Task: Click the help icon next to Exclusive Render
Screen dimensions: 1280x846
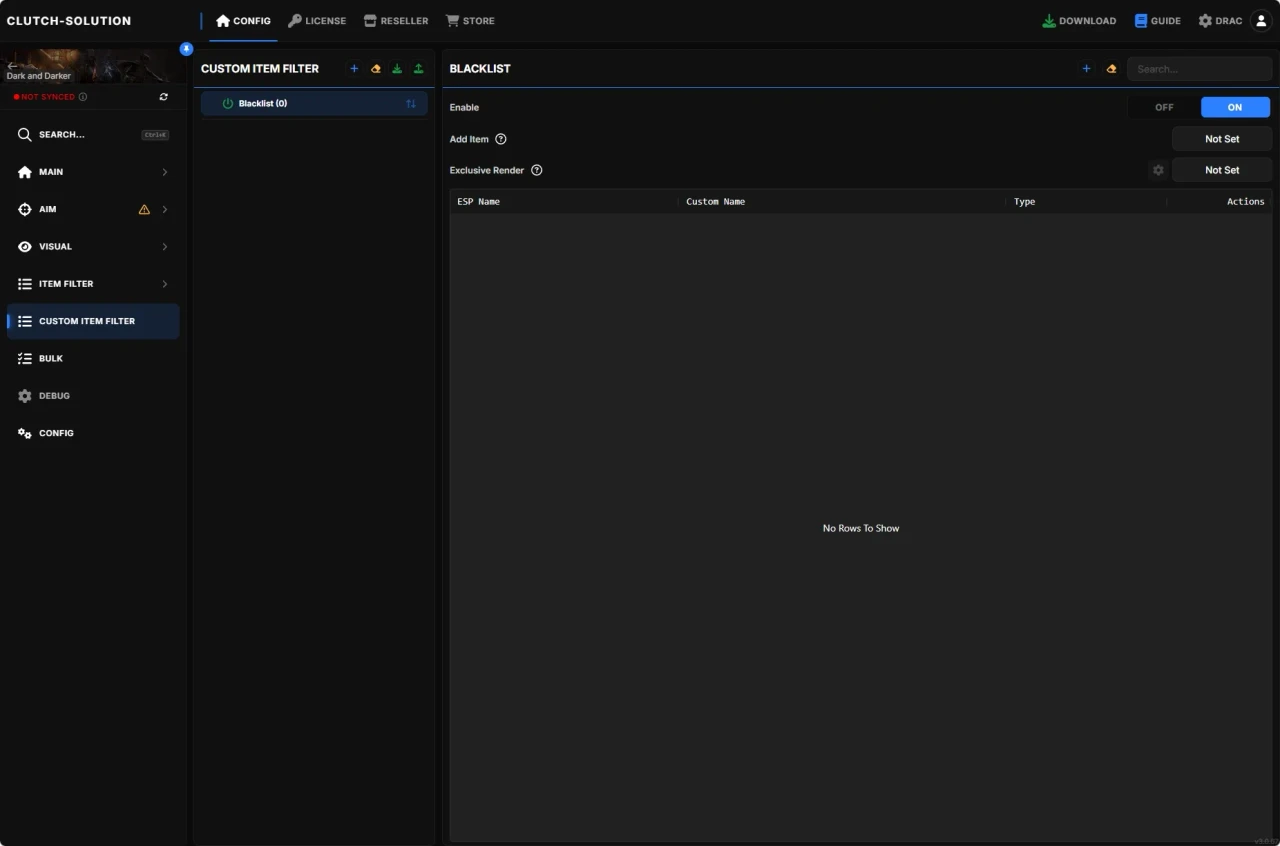Action: click(x=537, y=170)
